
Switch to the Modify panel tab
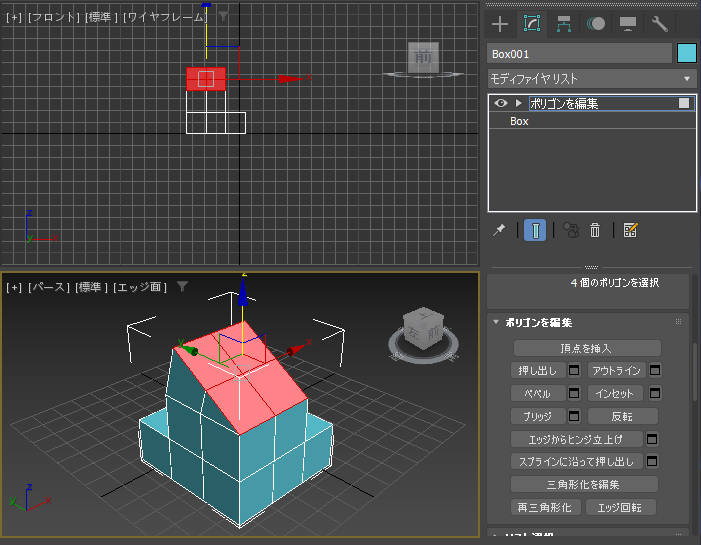[x=532, y=24]
